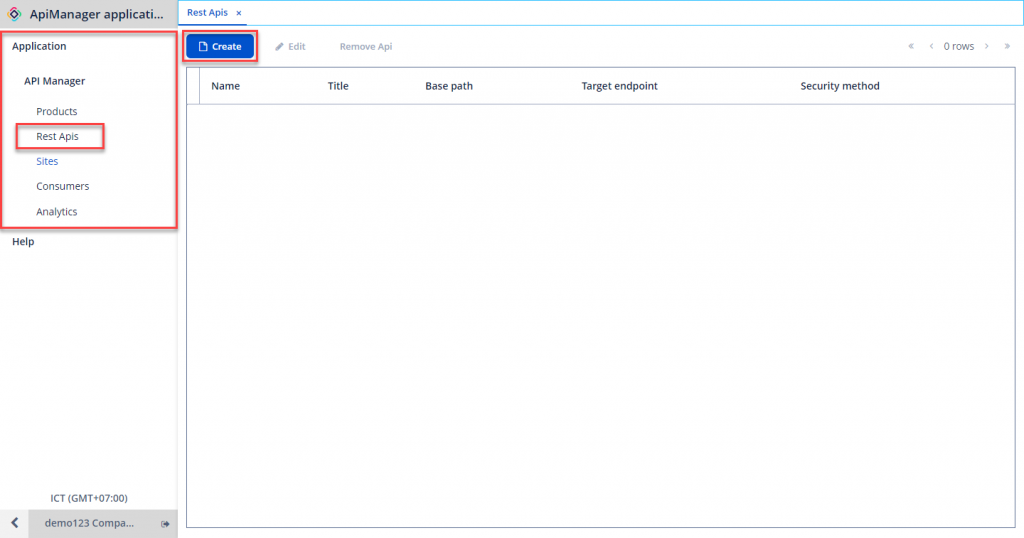Click the ApiManager application logo icon
1024x538 pixels.
coord(14,14)
